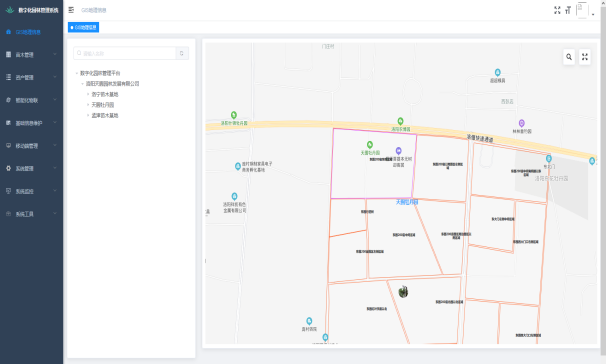606x364 pixels.
Task: Expand the 系统工具 sidebar menu
Action: 31,214
